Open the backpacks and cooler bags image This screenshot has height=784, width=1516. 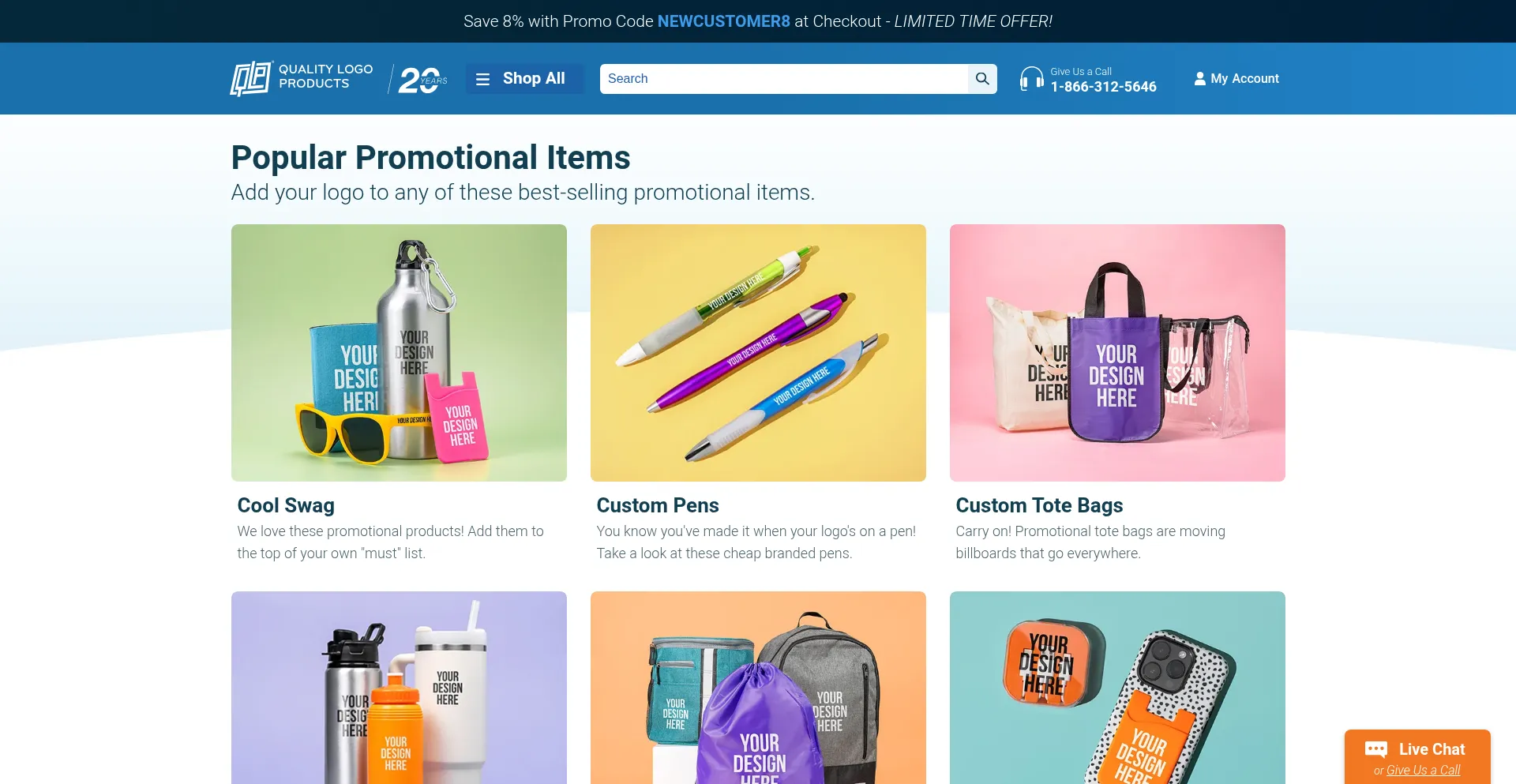(758, 688)
